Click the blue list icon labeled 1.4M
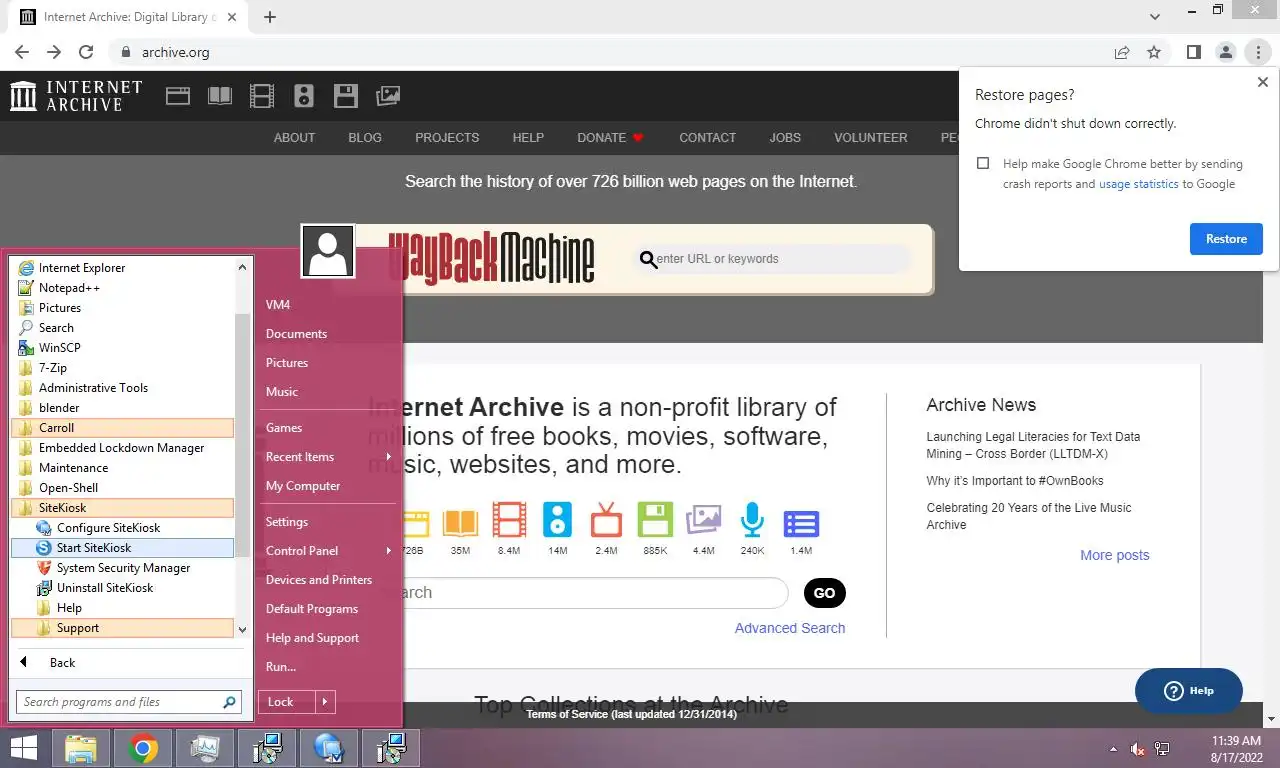Viewport: 1280px width, 768px height. (801, 522)
